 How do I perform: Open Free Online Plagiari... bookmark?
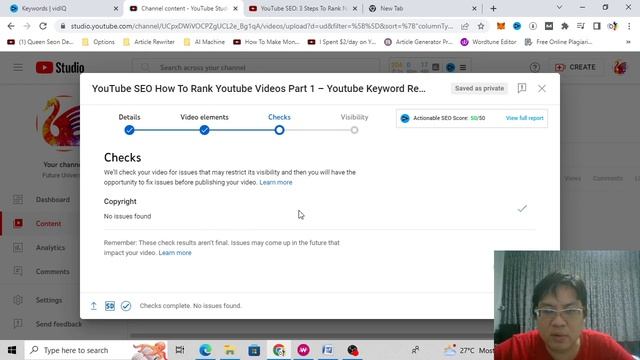pos(558,42)
